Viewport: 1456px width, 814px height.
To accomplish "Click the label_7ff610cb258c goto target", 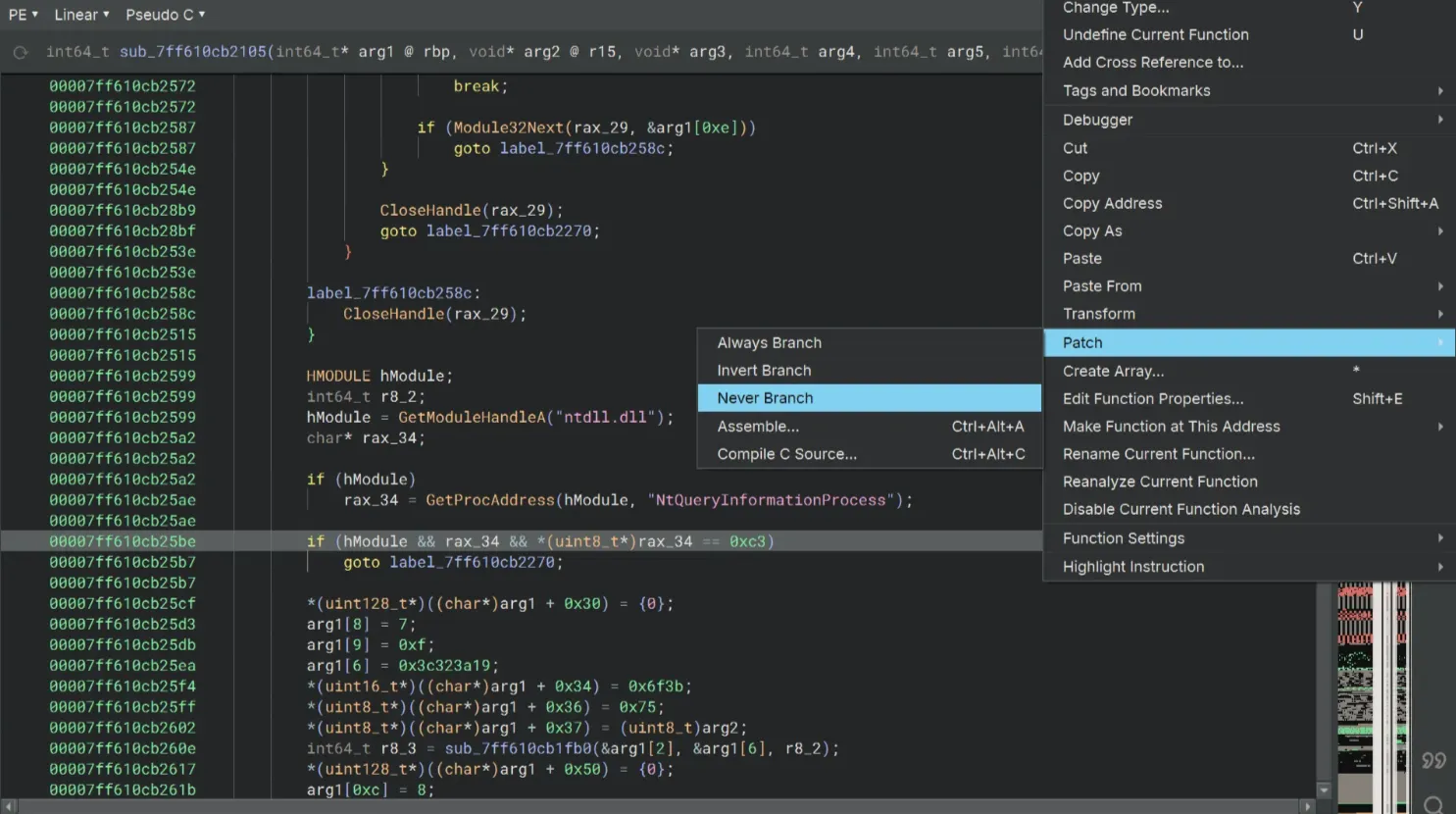I will click(x=582, y=148).
